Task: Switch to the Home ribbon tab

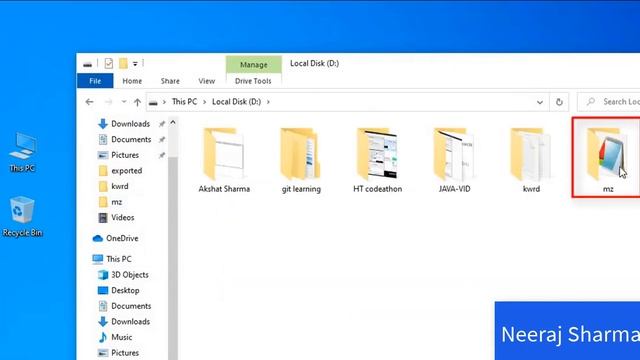Action: 132,81
